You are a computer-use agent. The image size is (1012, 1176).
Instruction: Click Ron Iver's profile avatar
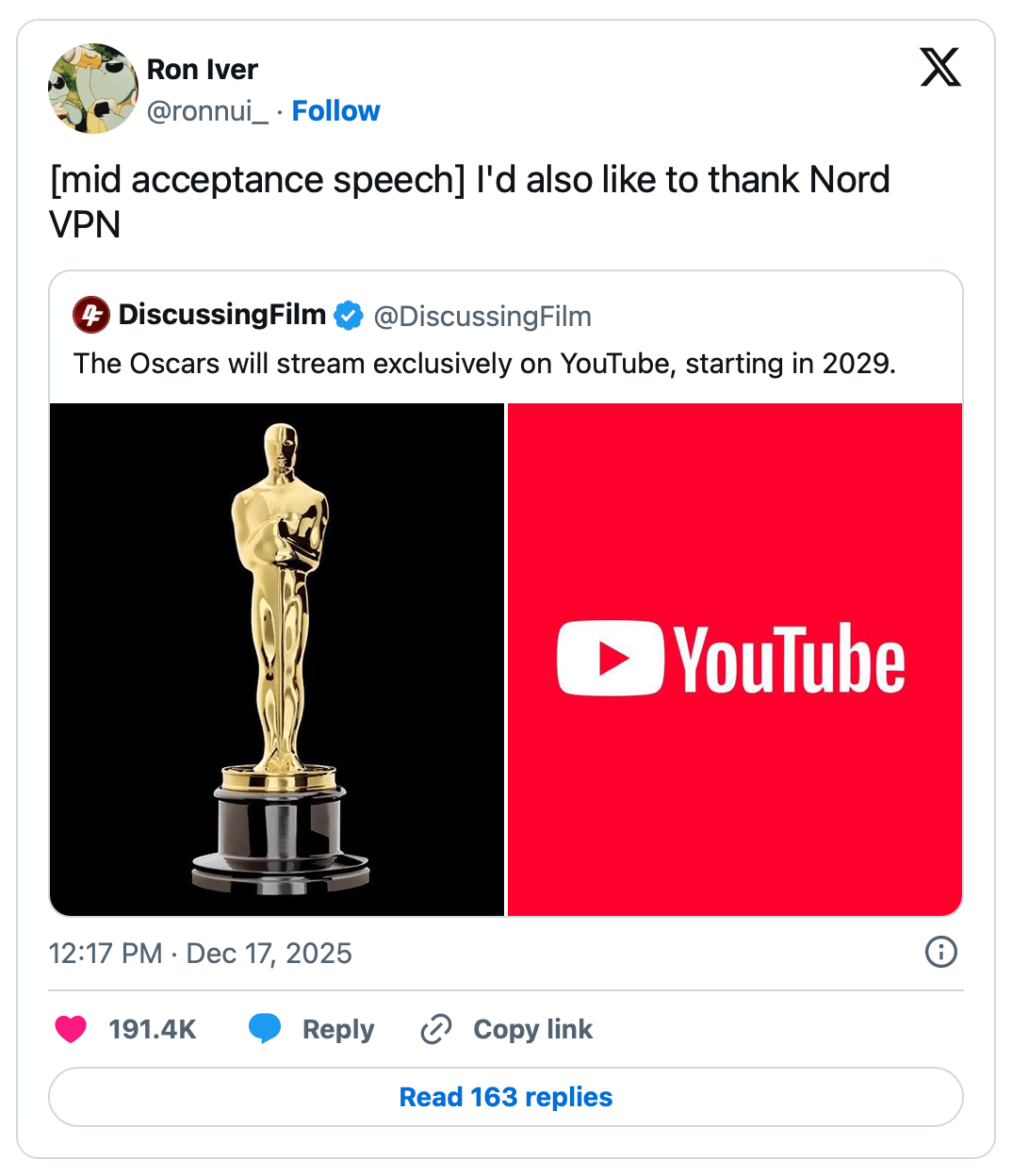coord(93,89)
